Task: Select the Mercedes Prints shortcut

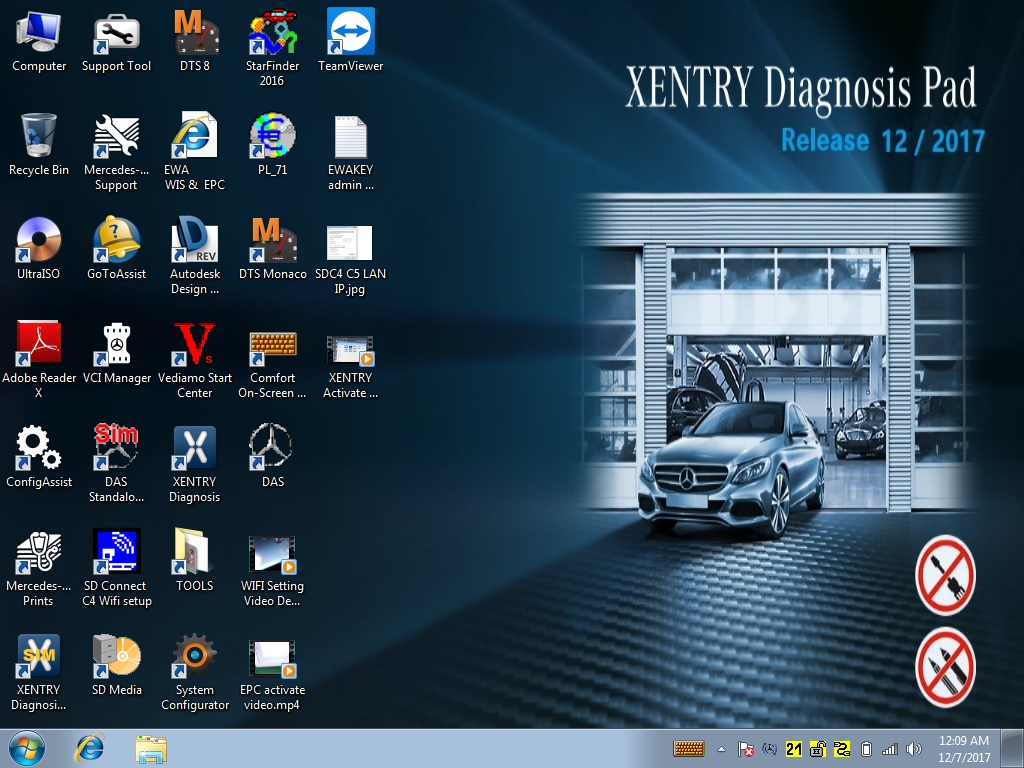Action: click(x=39, y=567)
